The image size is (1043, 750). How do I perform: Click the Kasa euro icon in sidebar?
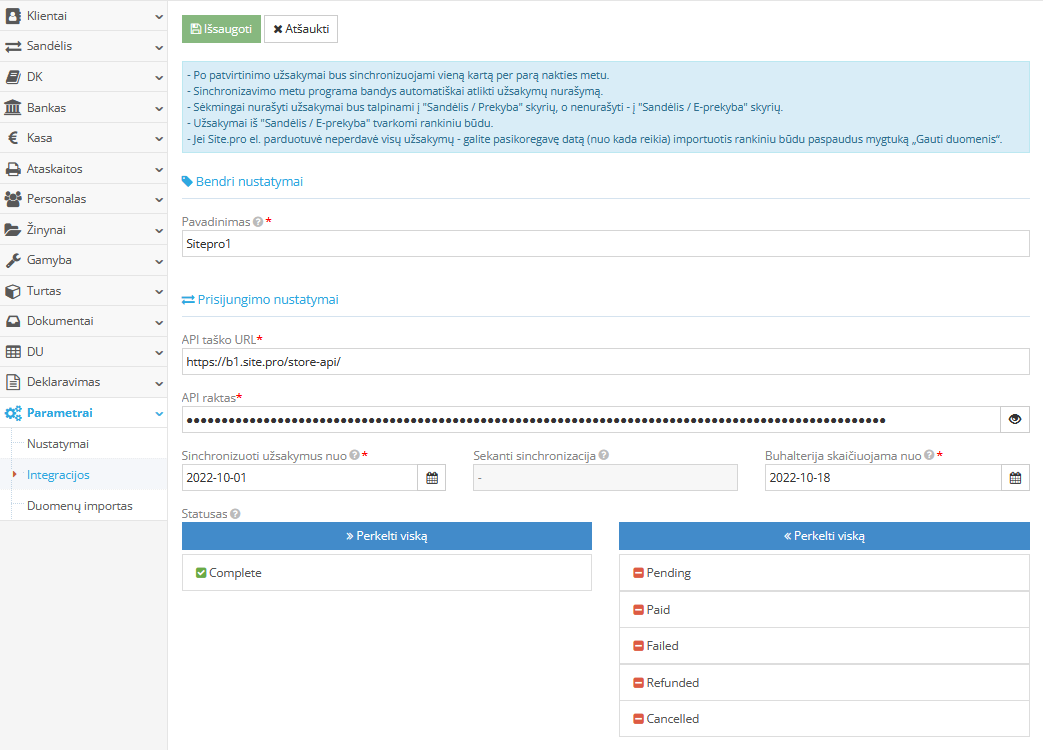[x=13, y=138]
